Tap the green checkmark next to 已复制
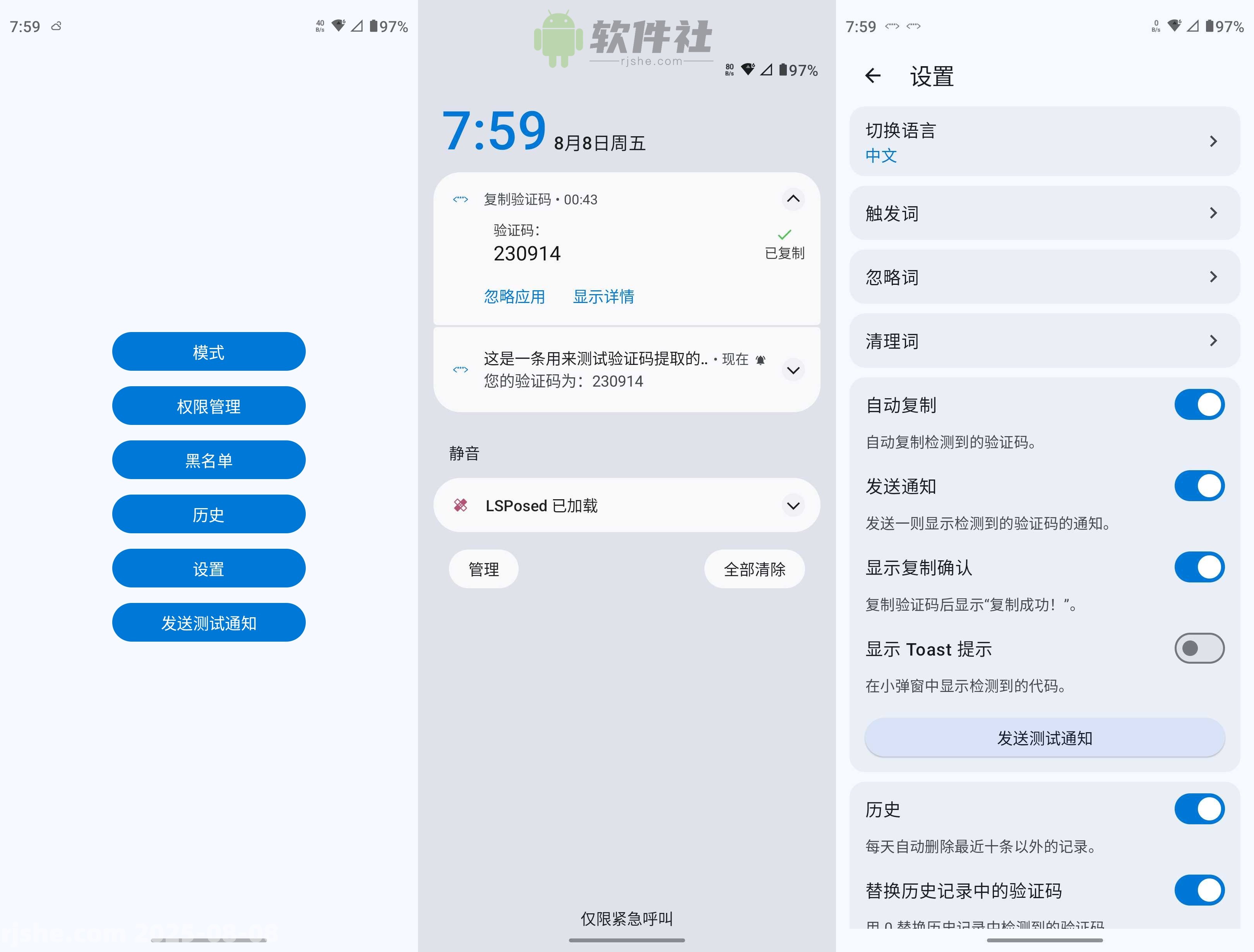Screen dimensions: 1254x952 (785, 234)
